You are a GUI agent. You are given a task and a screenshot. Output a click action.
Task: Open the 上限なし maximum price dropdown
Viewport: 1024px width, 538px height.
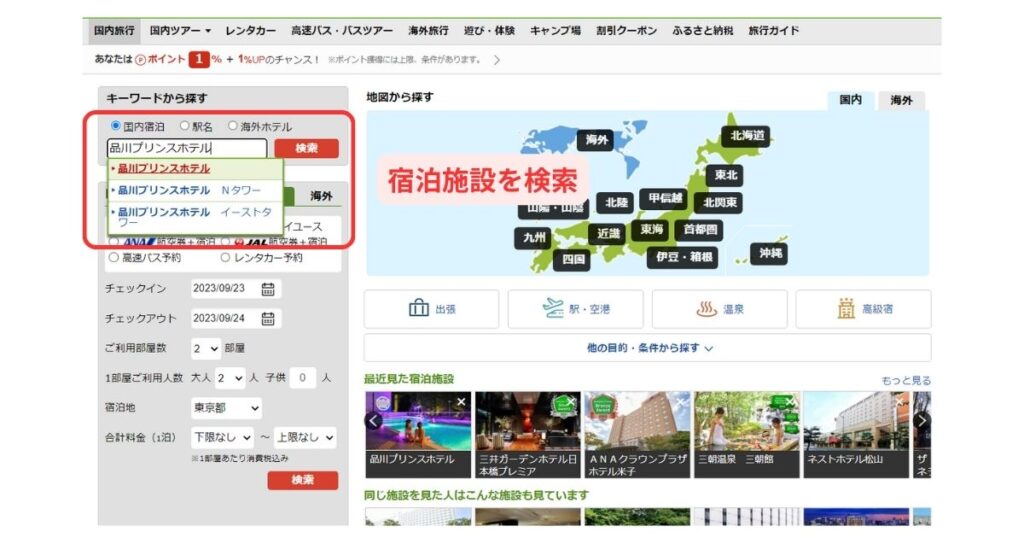click(x=305, y=437)
